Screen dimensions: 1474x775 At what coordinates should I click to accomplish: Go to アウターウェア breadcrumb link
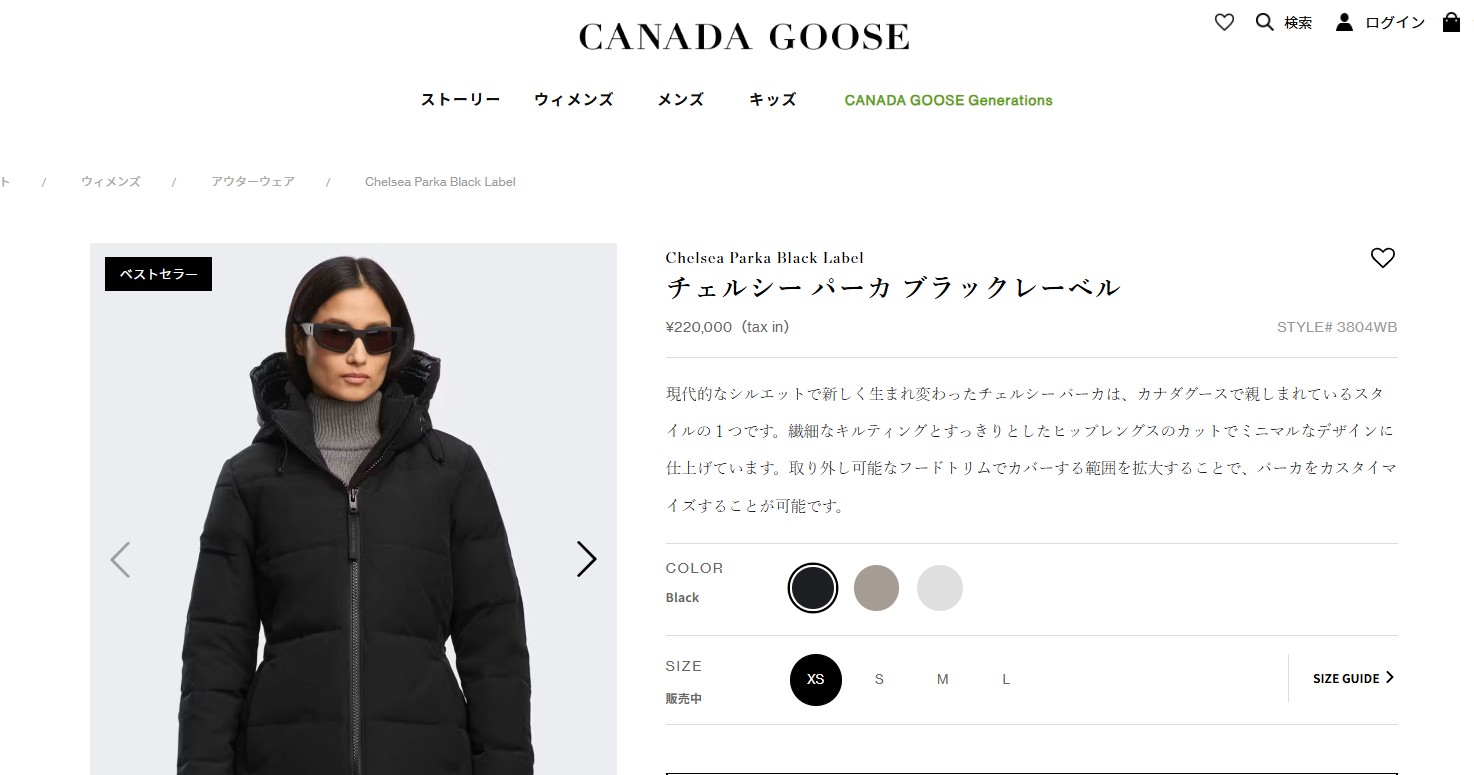tap(252, 182)
